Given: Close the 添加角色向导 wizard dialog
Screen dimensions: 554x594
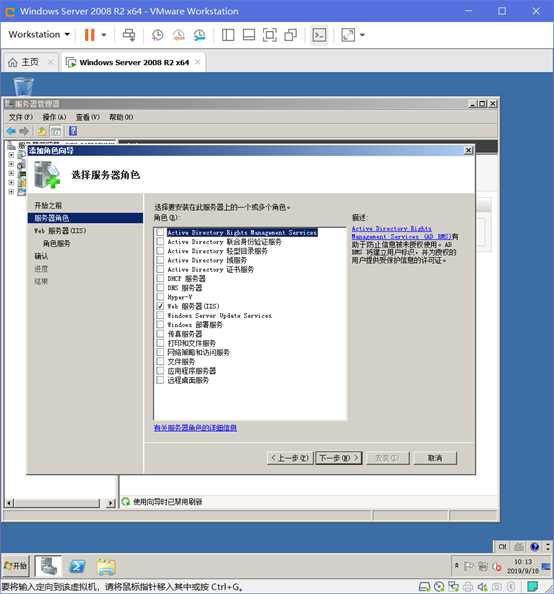Looking at the screenshot, I should click(x=468, y=150).
